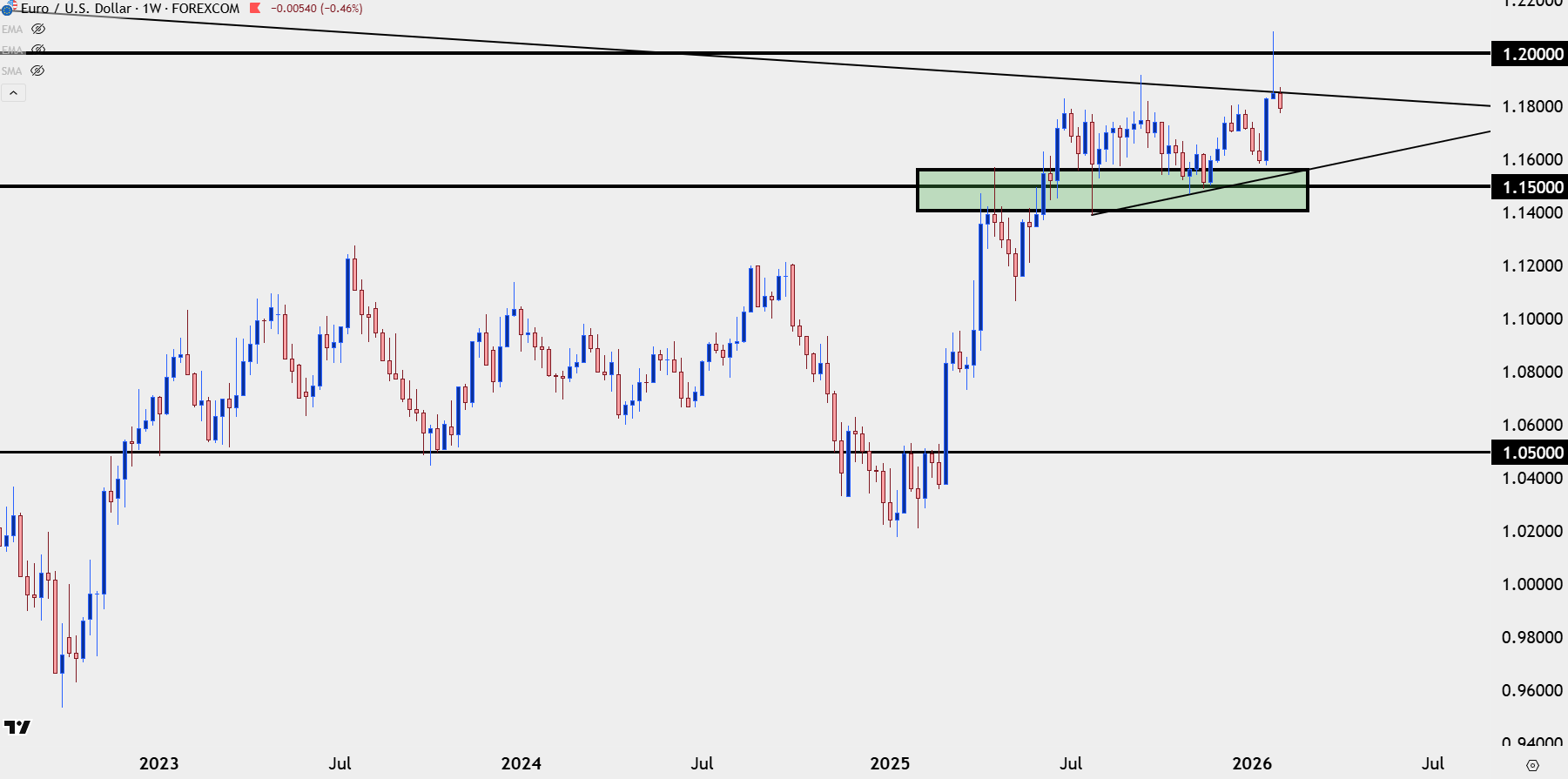Click the 2026 label on the time axis
Screen dimensions: 1568x779
pos(1252,763)
